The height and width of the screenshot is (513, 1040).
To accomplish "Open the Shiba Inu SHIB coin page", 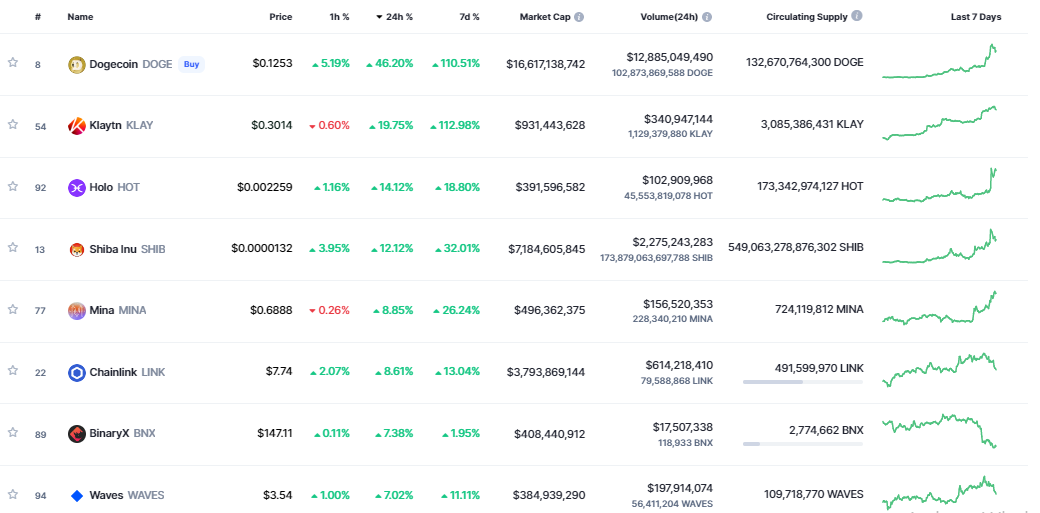I will click(127, 250).
